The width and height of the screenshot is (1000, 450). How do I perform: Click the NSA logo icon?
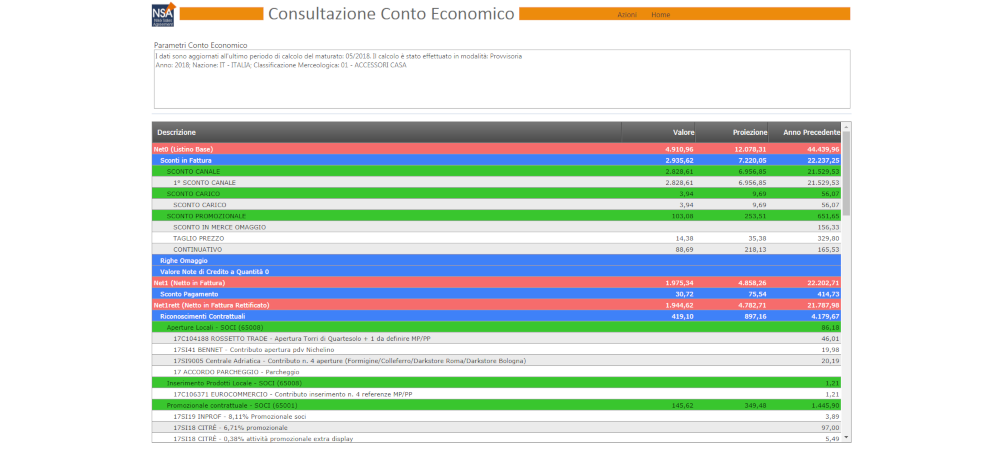[164, 15]
